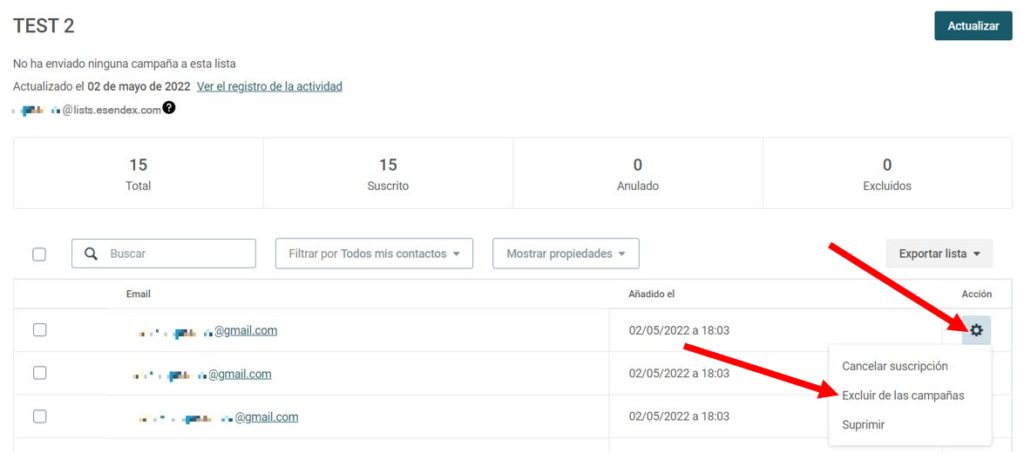Open the gear action menu for first contact
This screenshot has height=467, width=1024.
point(976,330)
